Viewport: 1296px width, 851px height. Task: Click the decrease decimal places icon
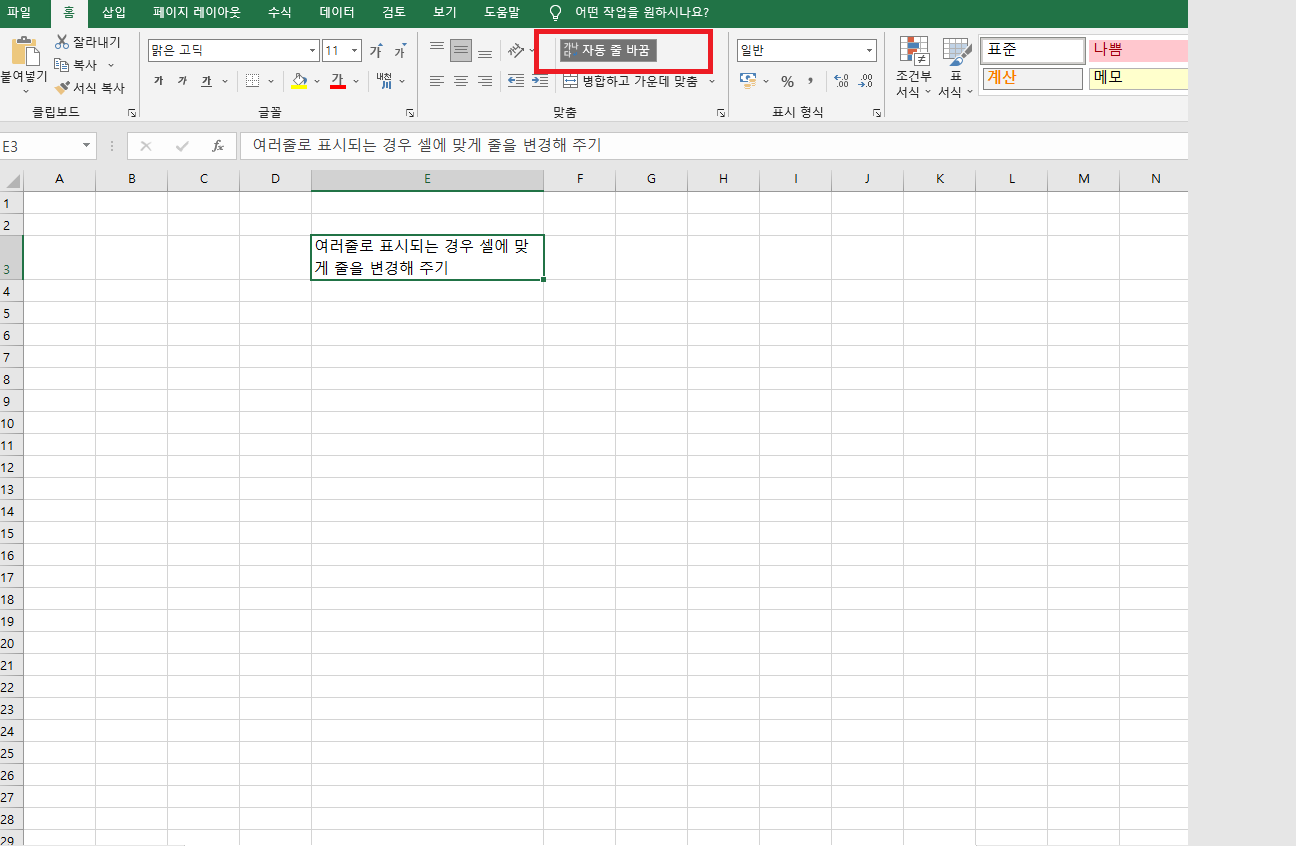tap(866, 81)
